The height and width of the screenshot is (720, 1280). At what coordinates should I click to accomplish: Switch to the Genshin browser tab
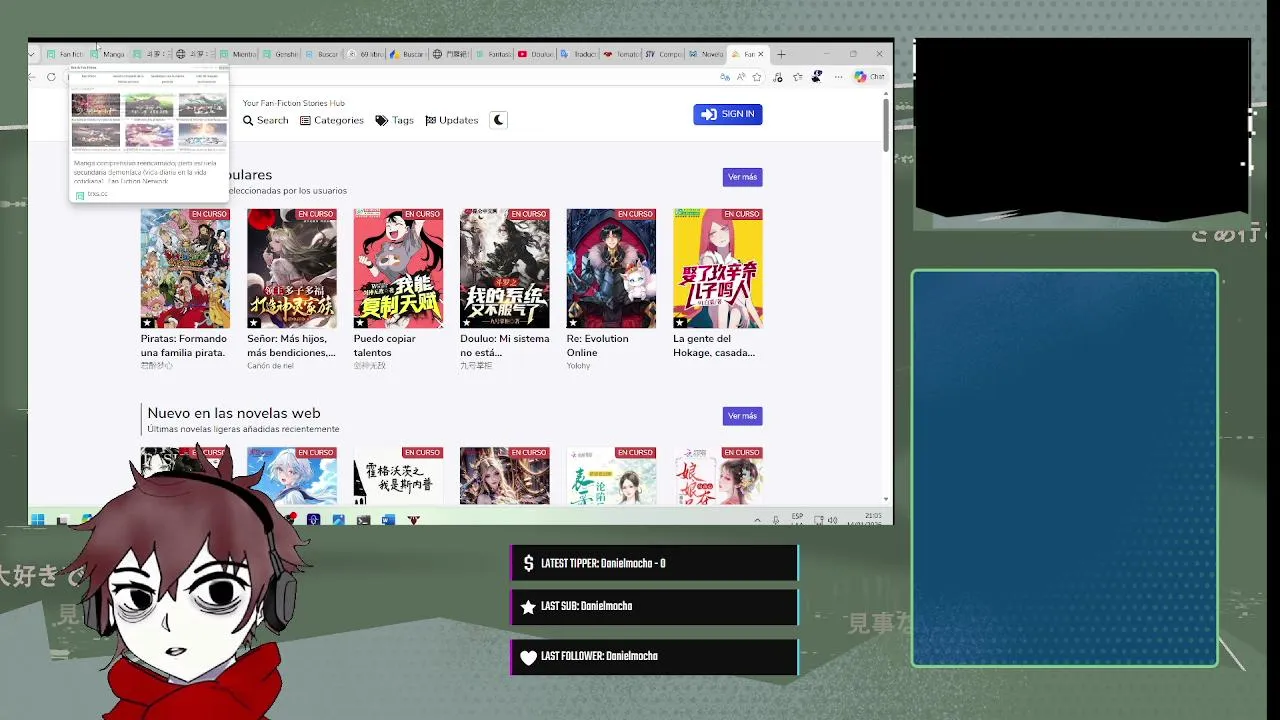point(280,54)
